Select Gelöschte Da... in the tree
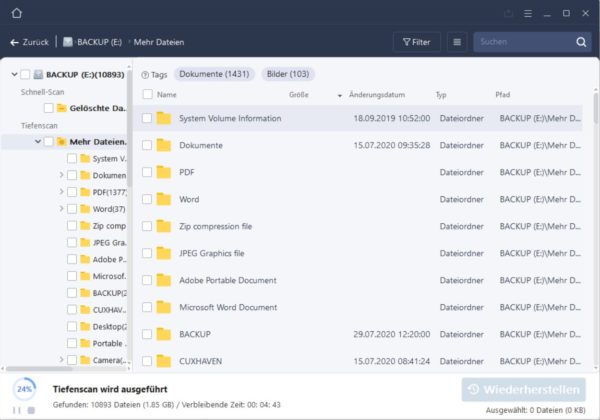The height and width of the screenshot is (420, 600). (x=98, y=108)
